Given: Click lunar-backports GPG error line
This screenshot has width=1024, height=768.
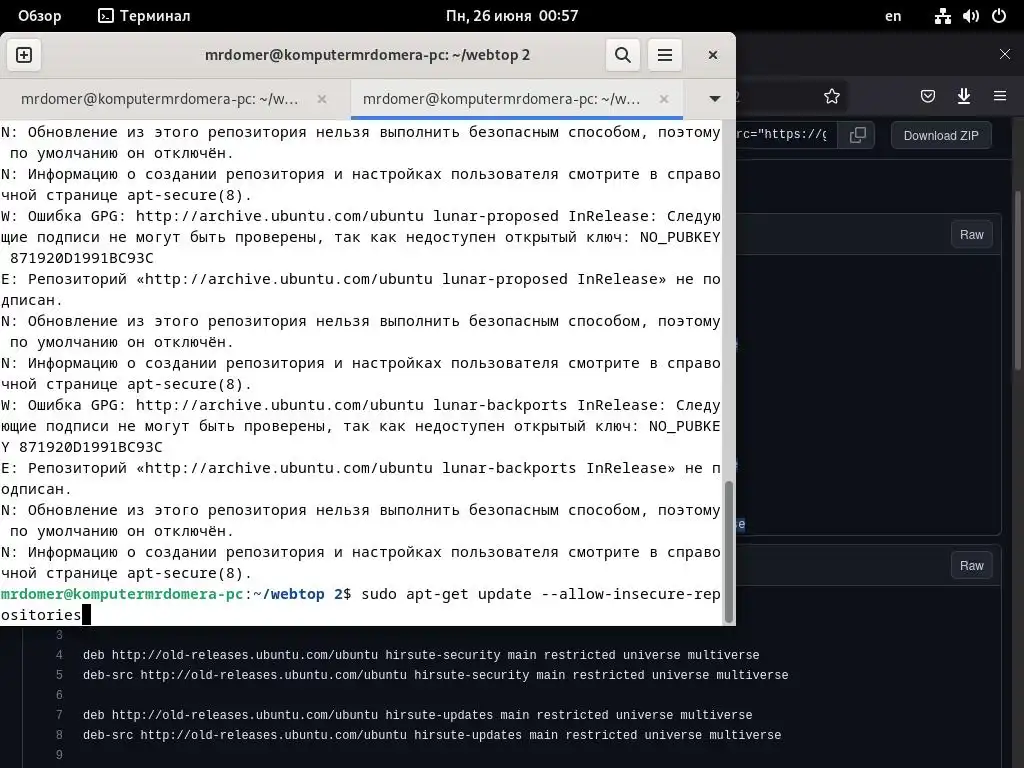Looking at the screenshot, I should coord(360,426).
